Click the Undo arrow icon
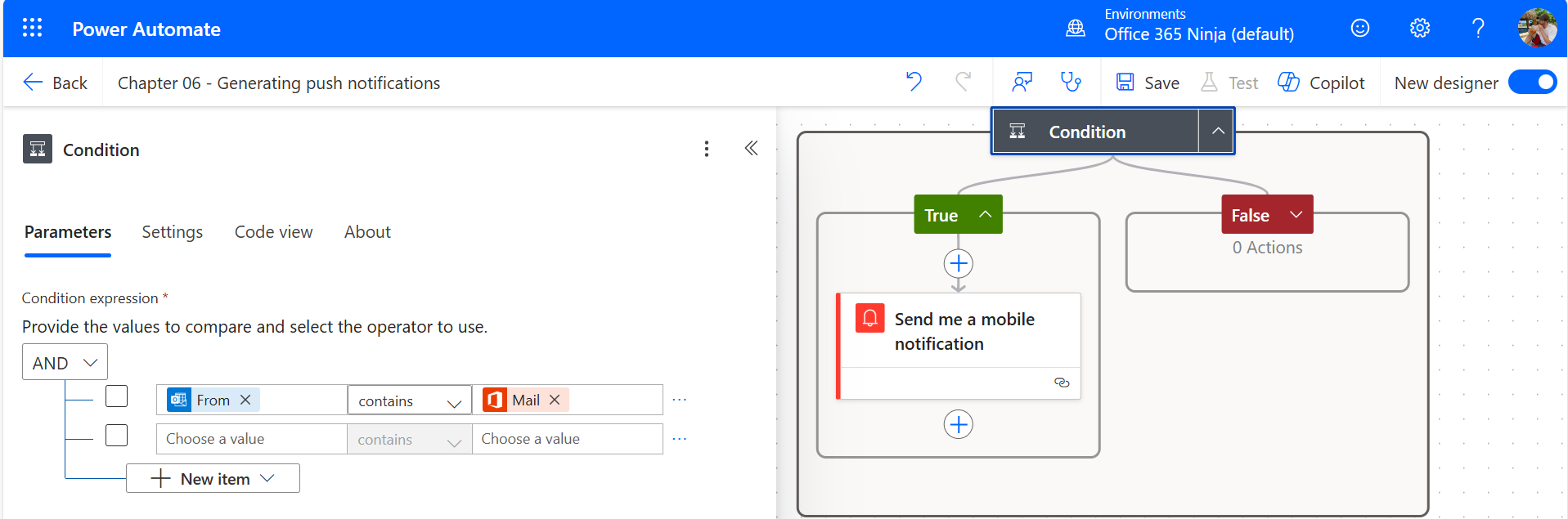This screenshot has height=519, width=1568. click(914, 82)
